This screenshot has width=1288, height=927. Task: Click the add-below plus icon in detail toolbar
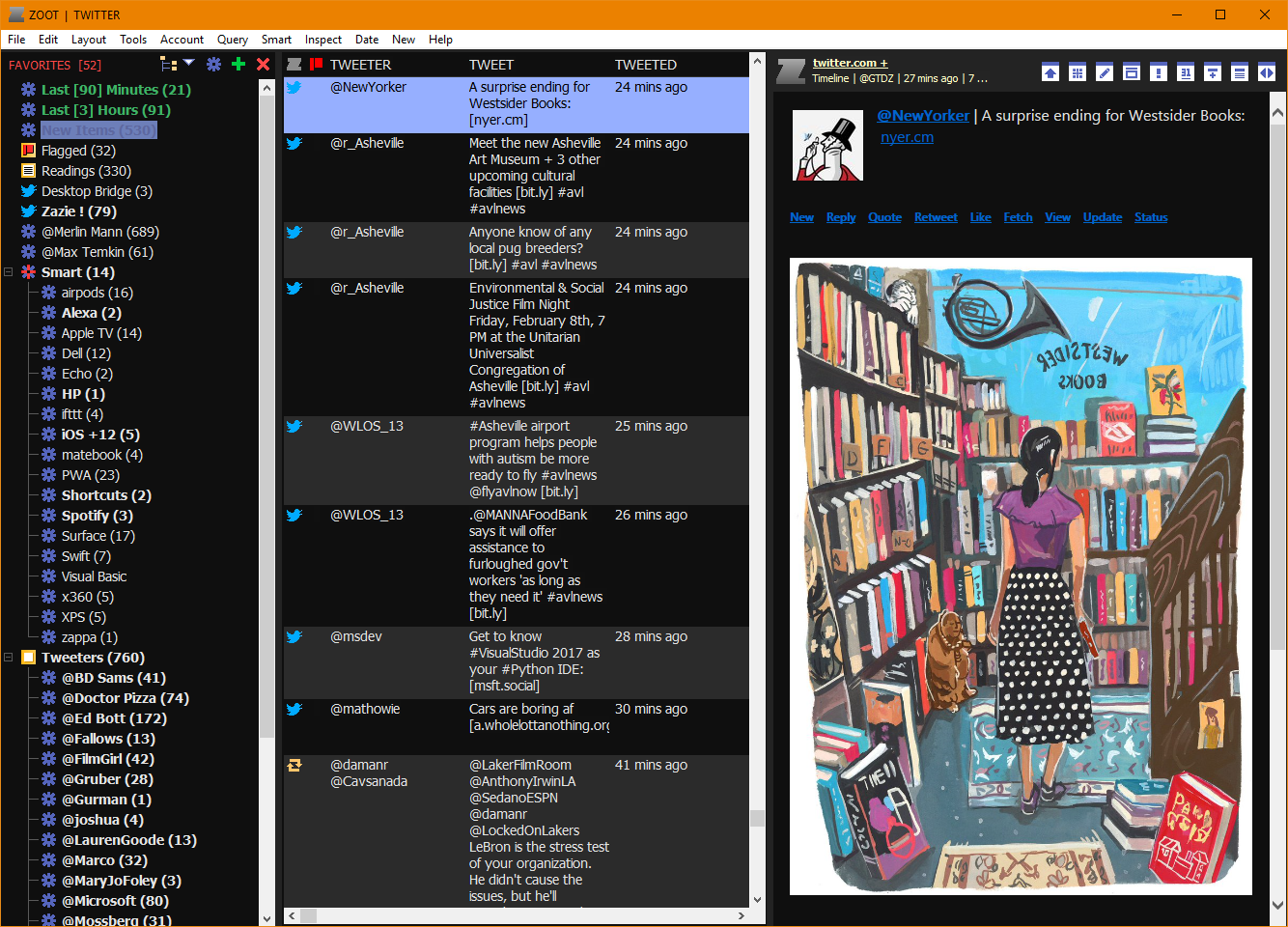pyautogui.click(x=1213, y=72)
